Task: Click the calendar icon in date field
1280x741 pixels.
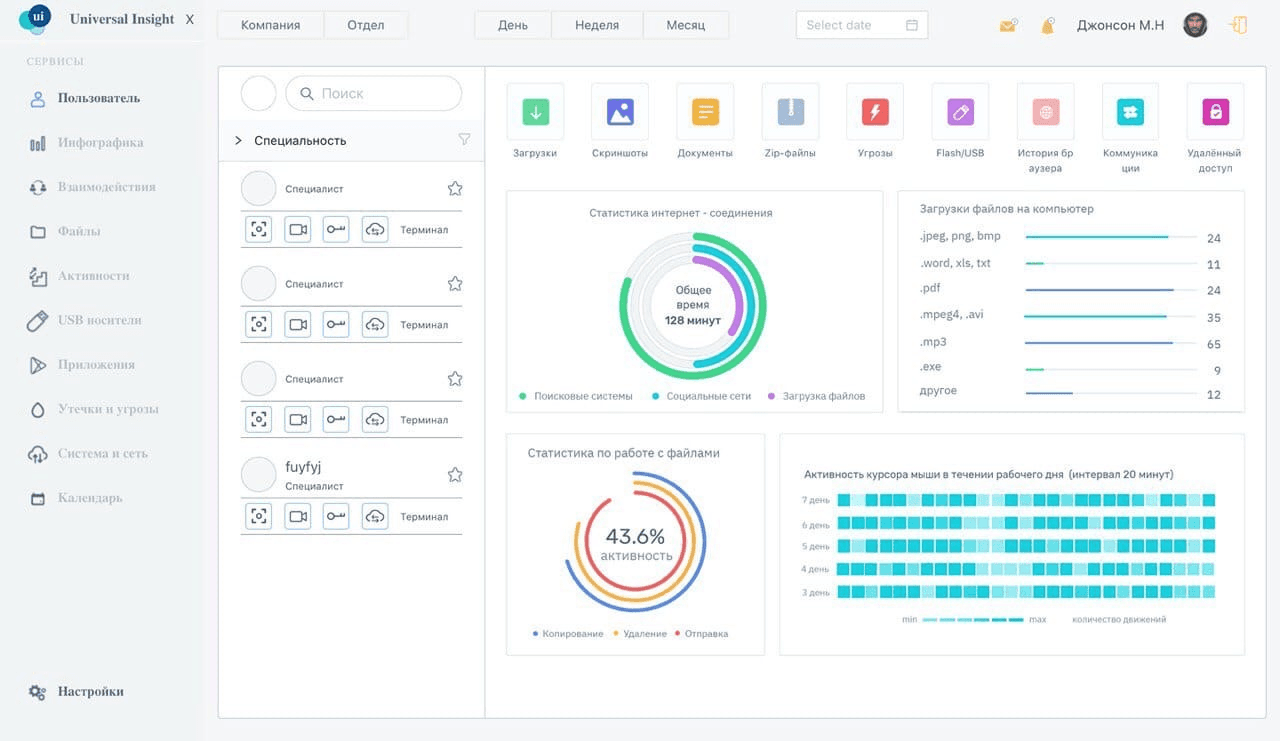Action: tap(912, 25)
